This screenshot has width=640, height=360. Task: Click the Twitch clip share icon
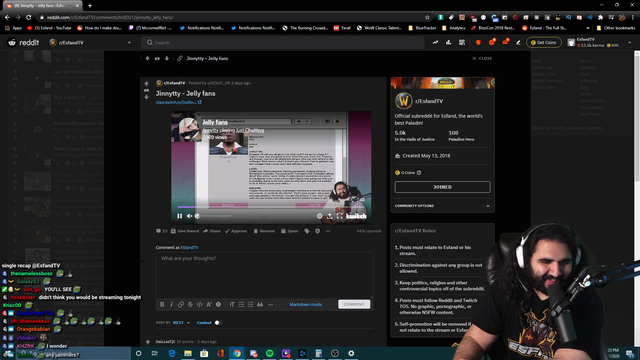click(329, 216)
